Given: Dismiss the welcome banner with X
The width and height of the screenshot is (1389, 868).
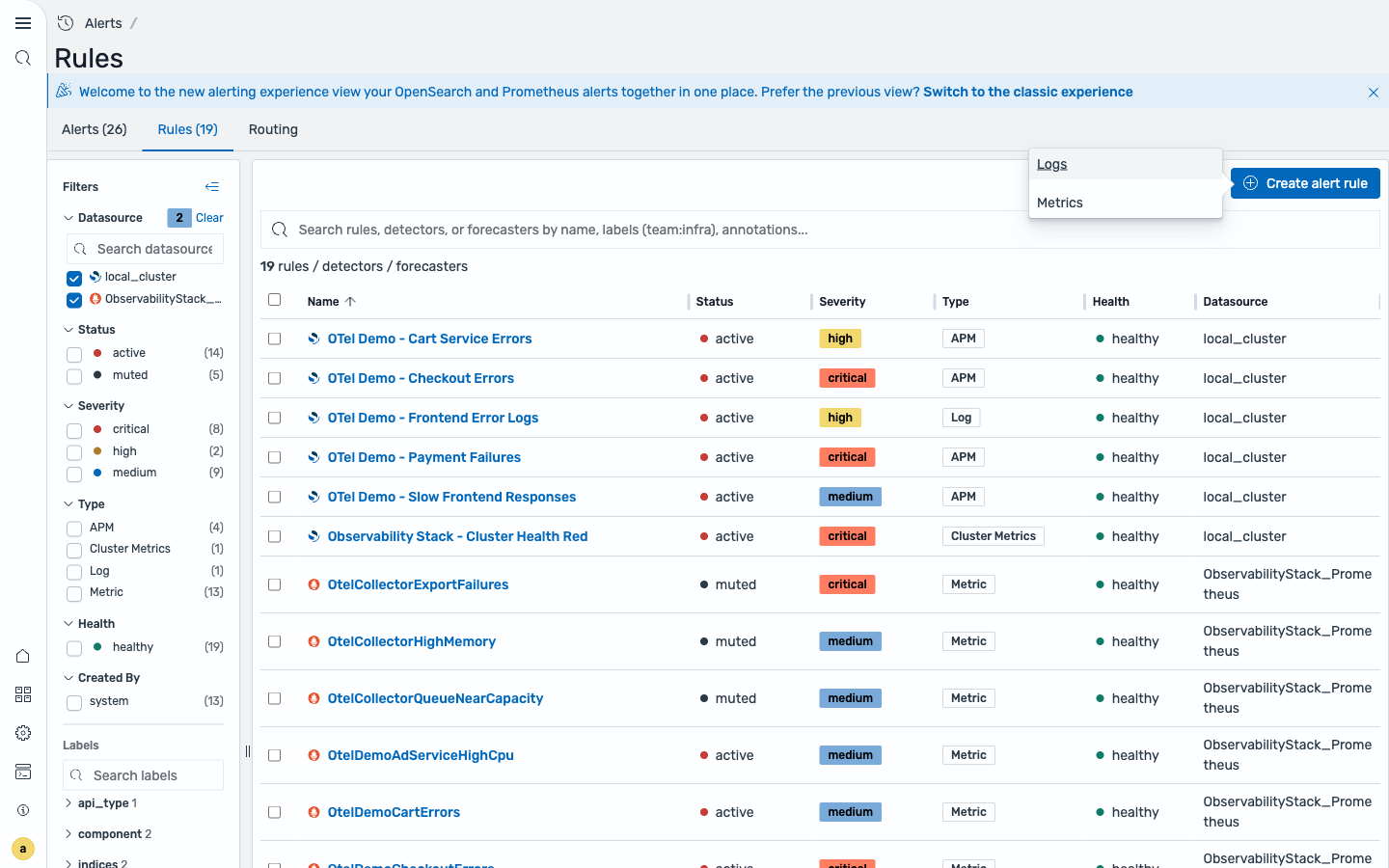Looking at the screenshot, I should click(x=1373, y=93).
